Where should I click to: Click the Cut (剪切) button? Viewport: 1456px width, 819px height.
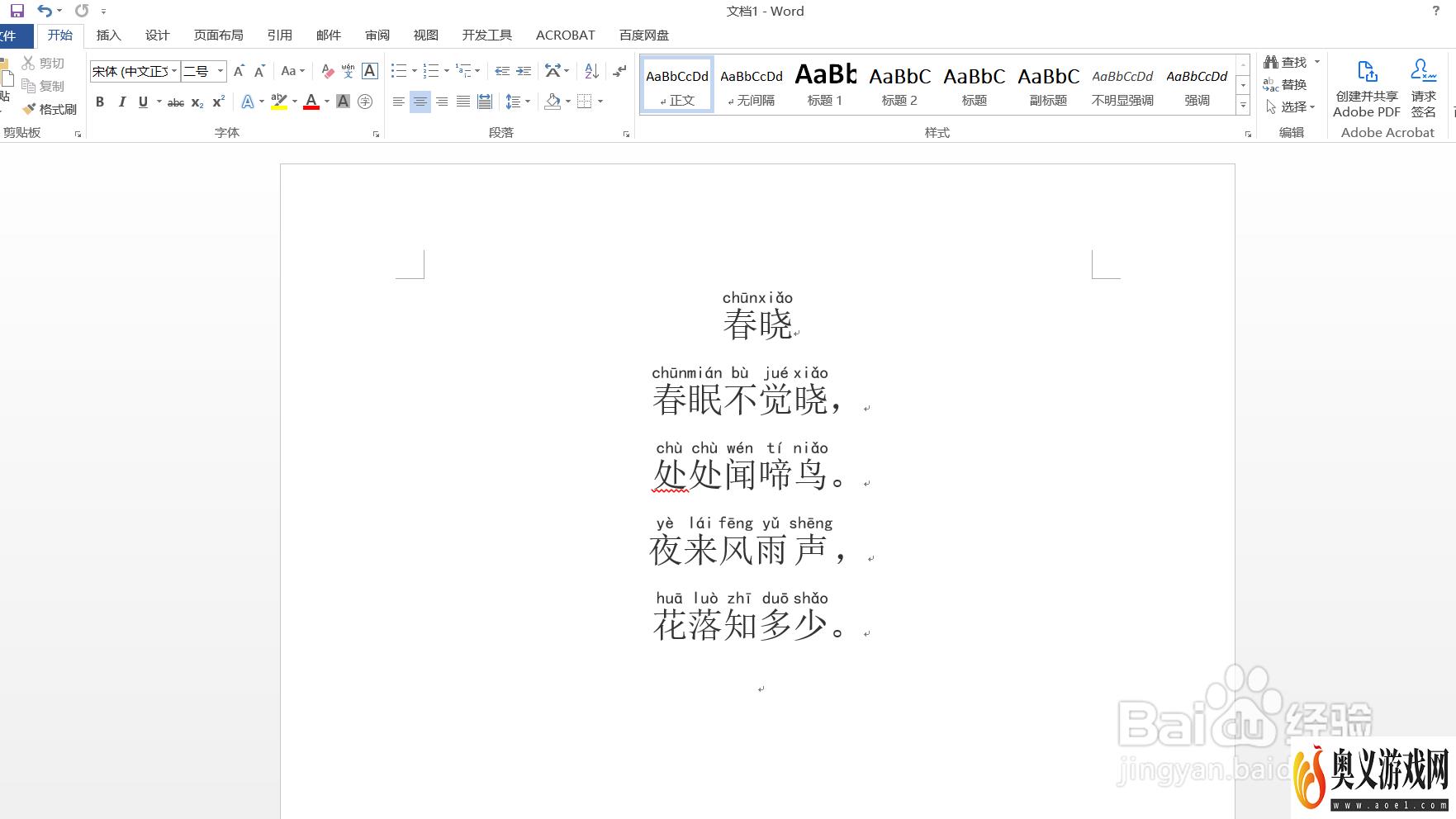43,63
